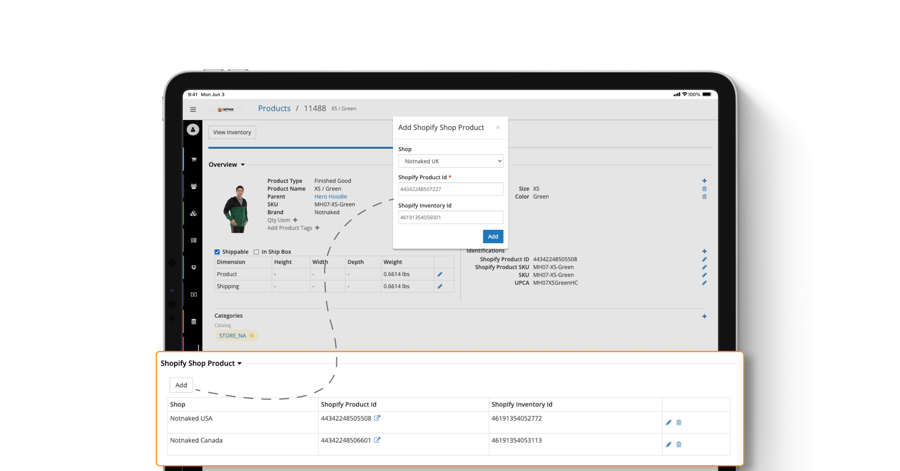Click plus icon next to Add Product Tags
Image resolution: width=900 pixels, height=471 pixels.
tap(318, 228)
